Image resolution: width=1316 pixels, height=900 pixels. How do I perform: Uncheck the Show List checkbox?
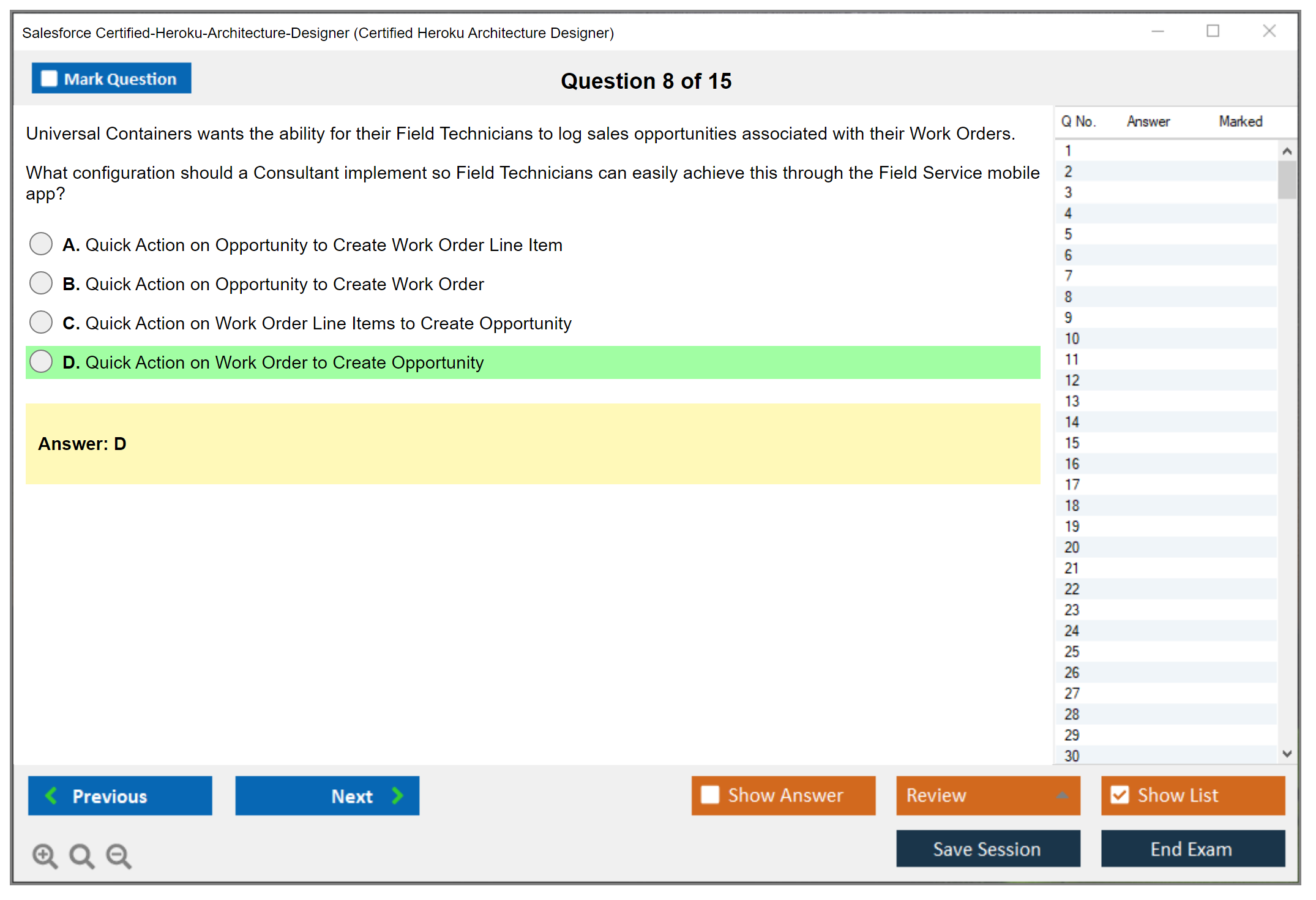click(x=1120, y=795)
